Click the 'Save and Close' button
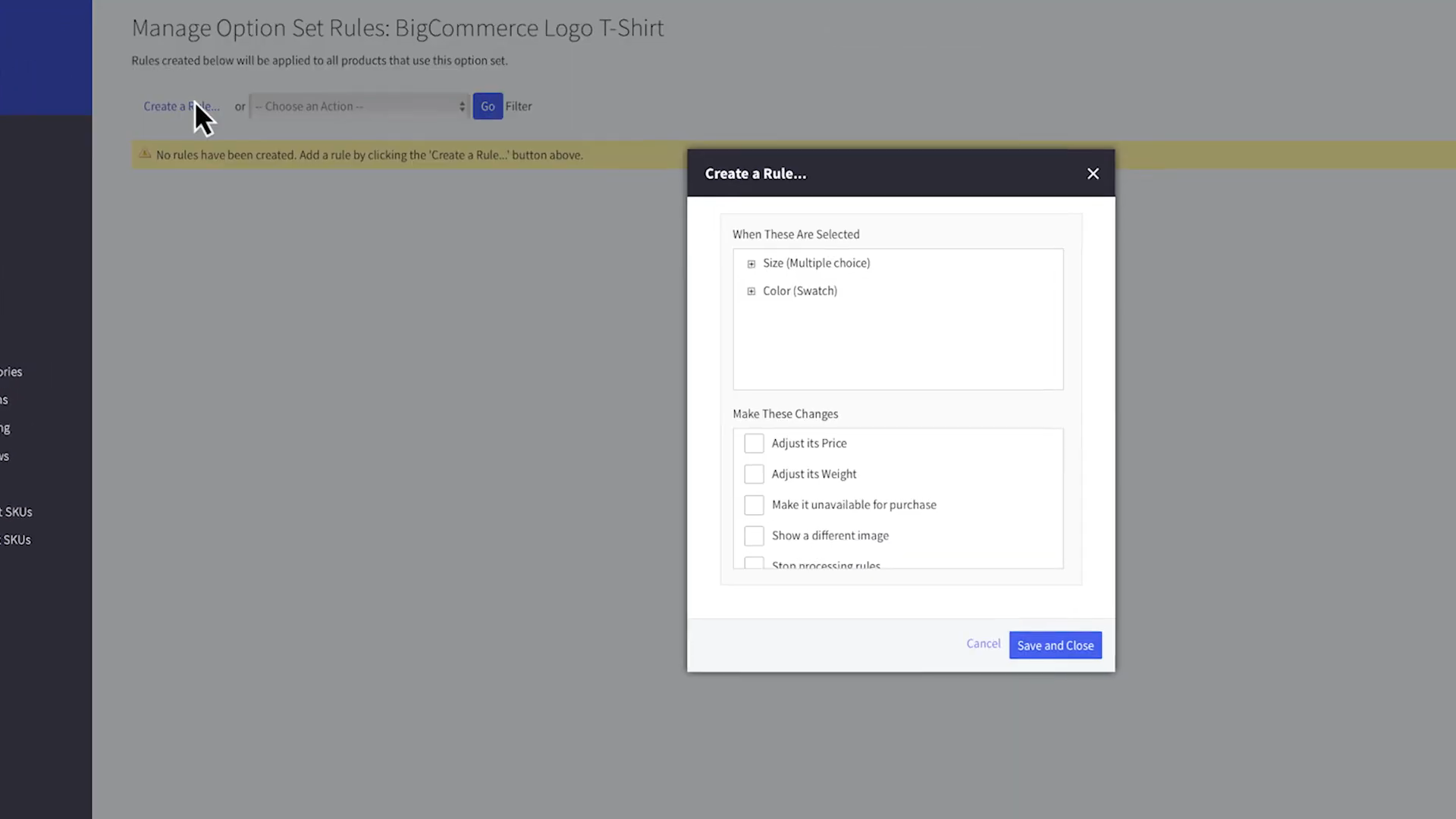 (1055, 645)
